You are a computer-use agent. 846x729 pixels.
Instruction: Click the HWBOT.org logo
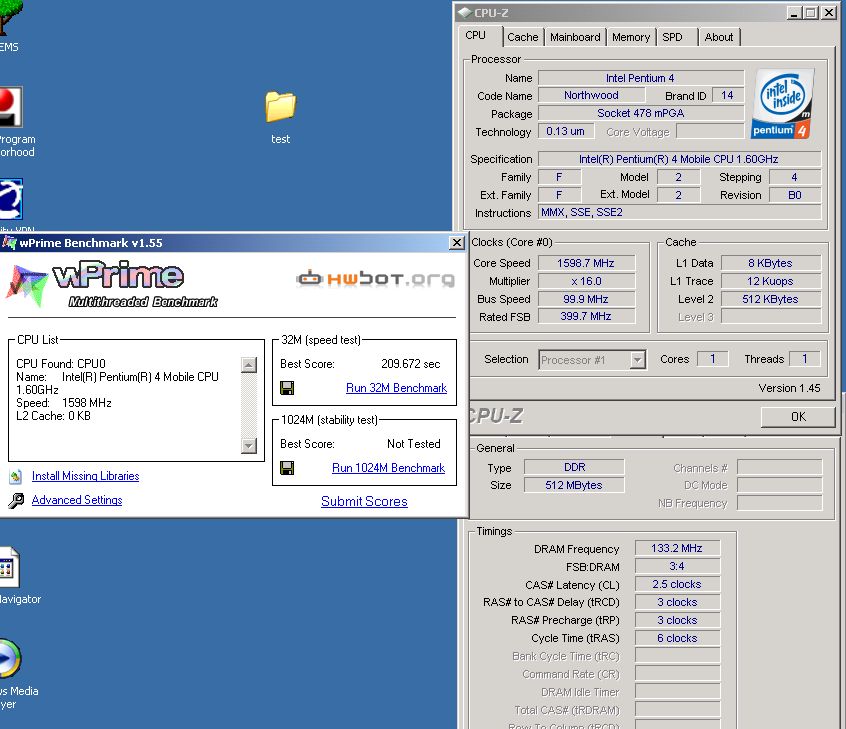tap(376, 278)
